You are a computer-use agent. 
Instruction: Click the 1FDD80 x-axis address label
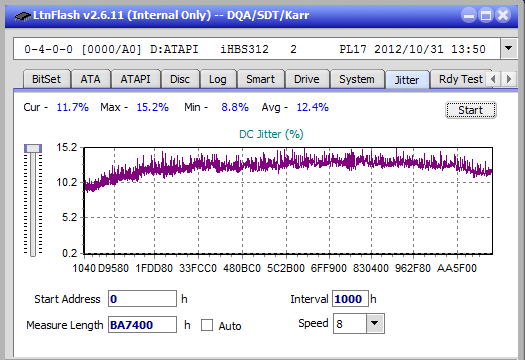click(x=154, y=268)
